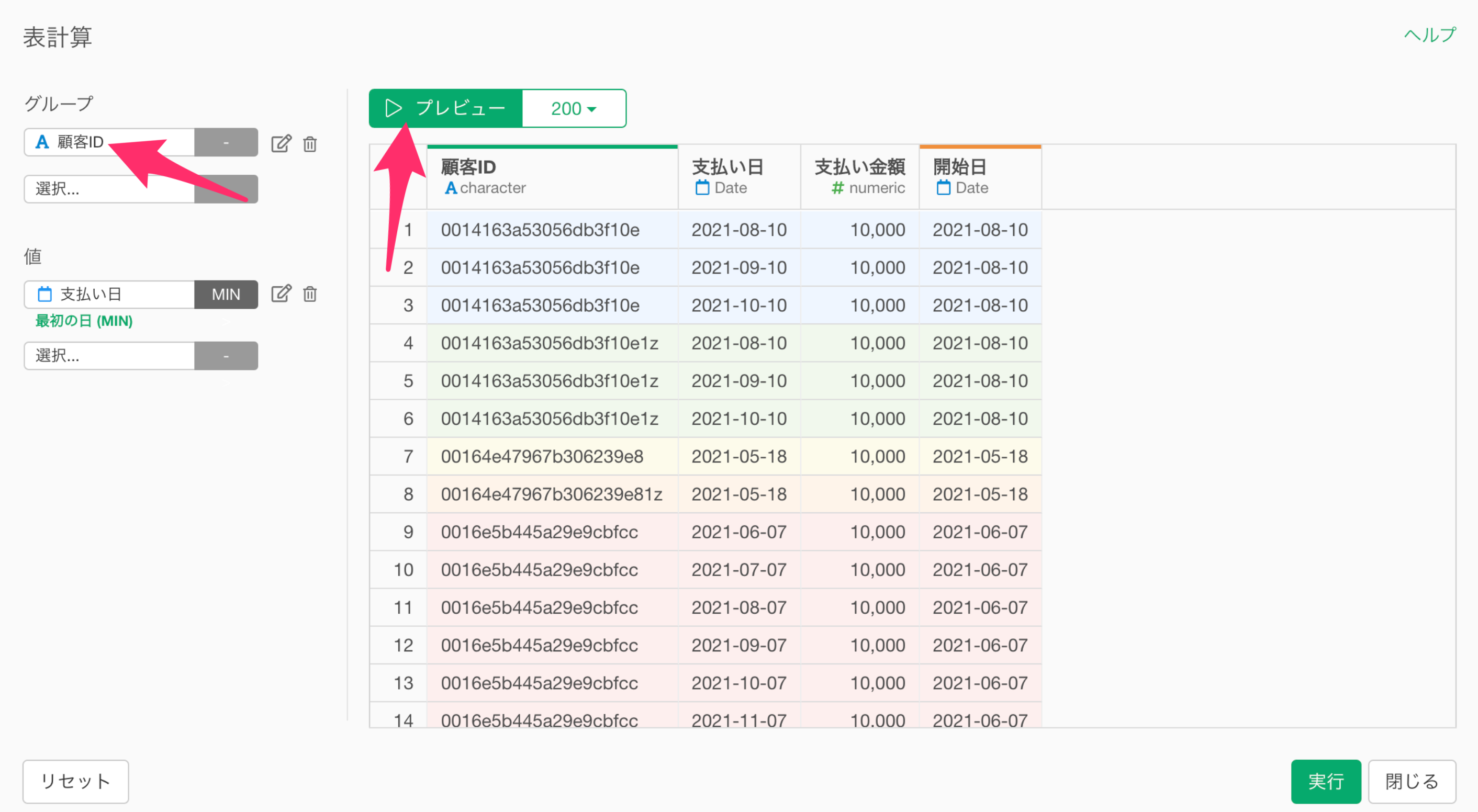The height and width of the screenshot is (812, 1478).
Task: Click payment date 2021-08-07 in row 11
Action: [739, 608]
